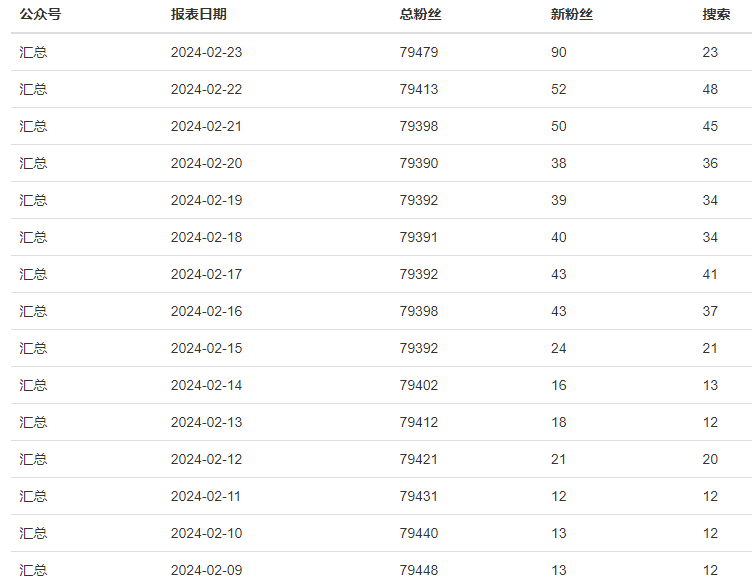Click the 搜索 column header
Screen dimensions: 752x588
[716, 14]
